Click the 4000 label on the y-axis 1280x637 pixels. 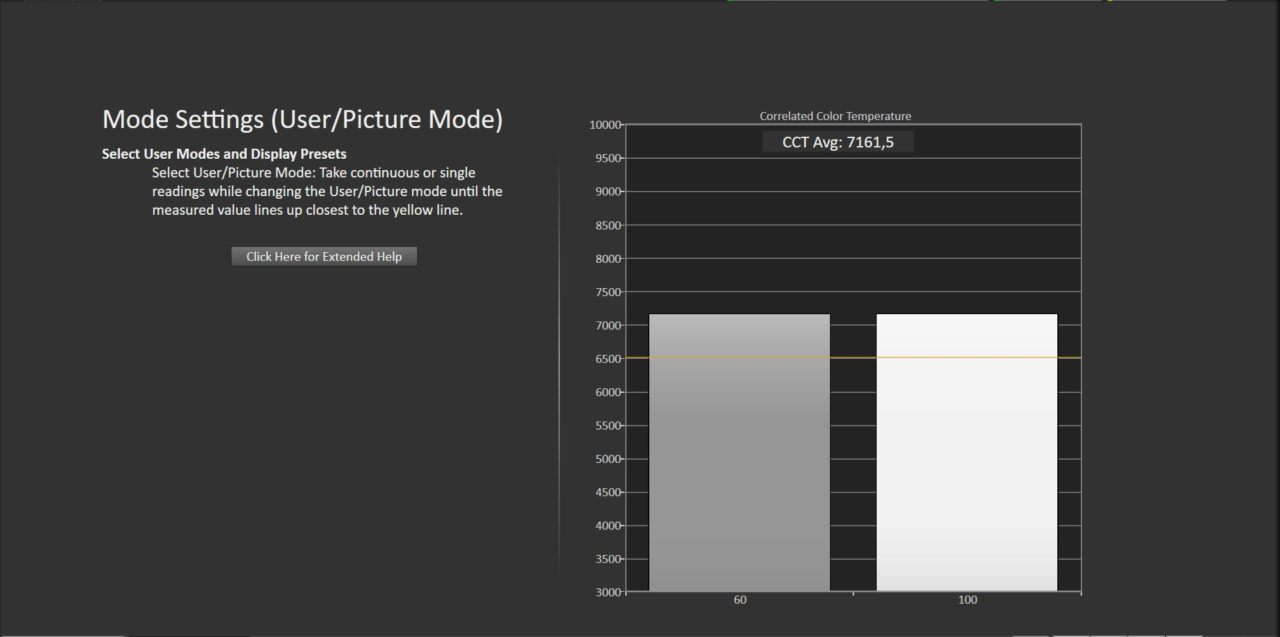(x=607, y=526)
